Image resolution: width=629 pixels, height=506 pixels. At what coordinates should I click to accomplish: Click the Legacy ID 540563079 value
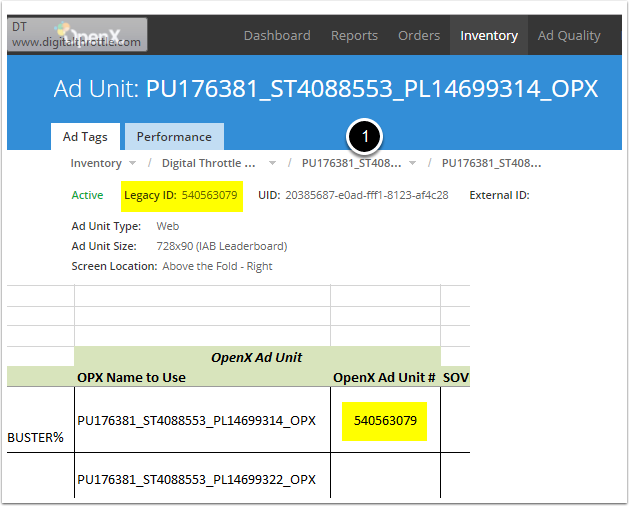point(209,195)
